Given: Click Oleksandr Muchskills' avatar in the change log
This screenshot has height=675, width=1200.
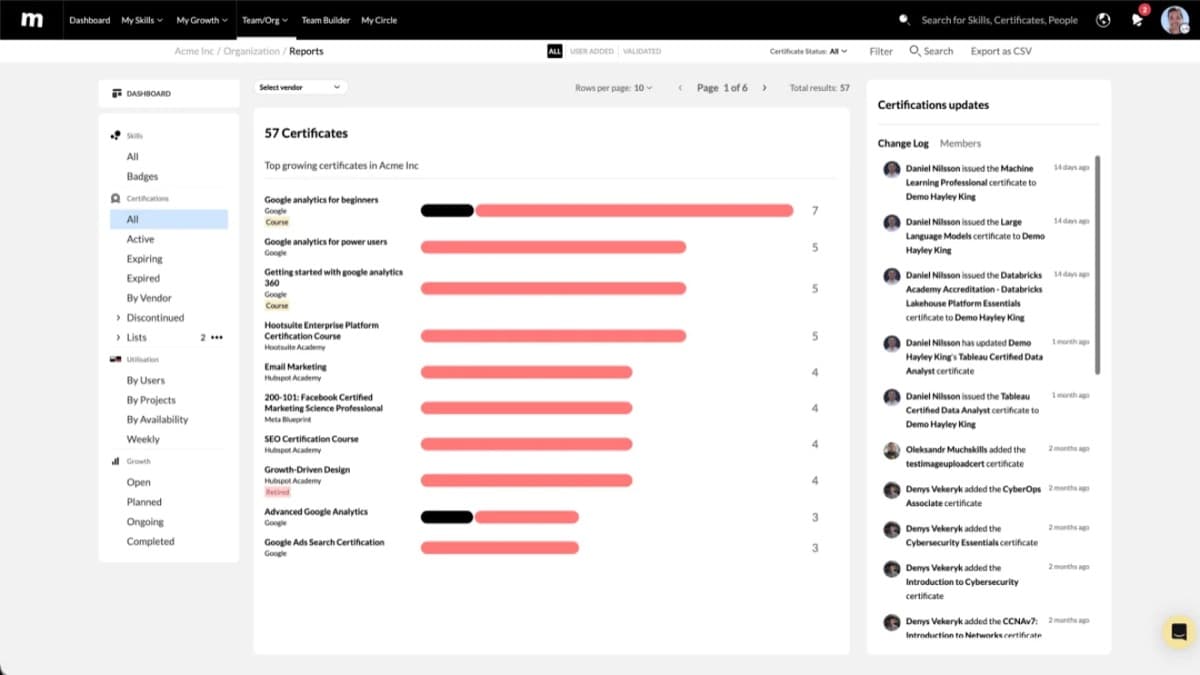Looking at the screenshot, I should click(891, 450).
